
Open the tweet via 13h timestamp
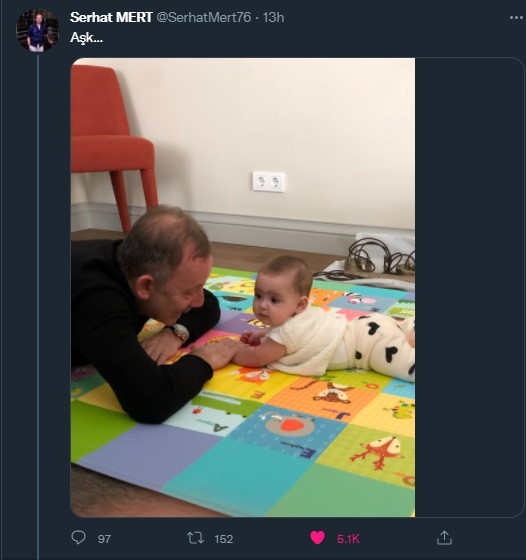pyautogui.click(x=274, y=17)
